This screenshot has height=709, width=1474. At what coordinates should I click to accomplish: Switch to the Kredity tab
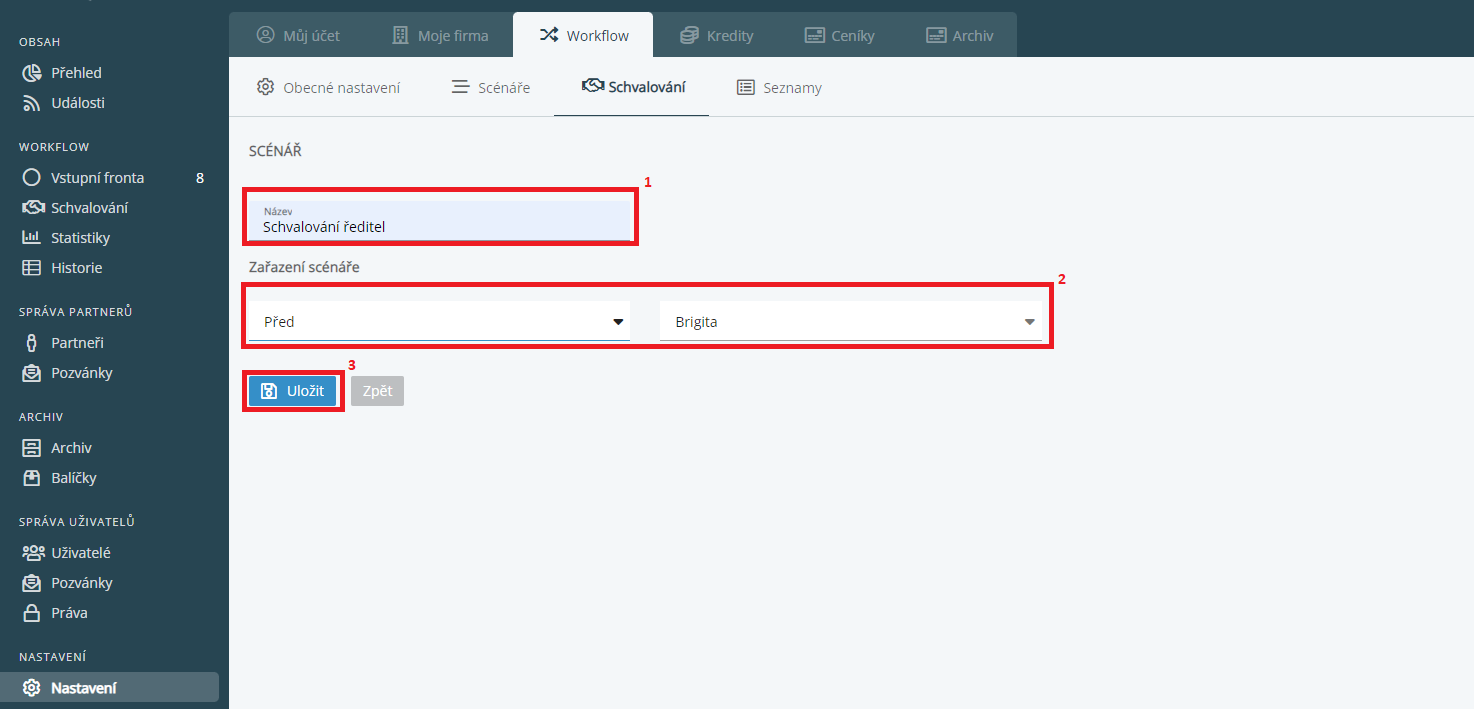coord(716,35)
